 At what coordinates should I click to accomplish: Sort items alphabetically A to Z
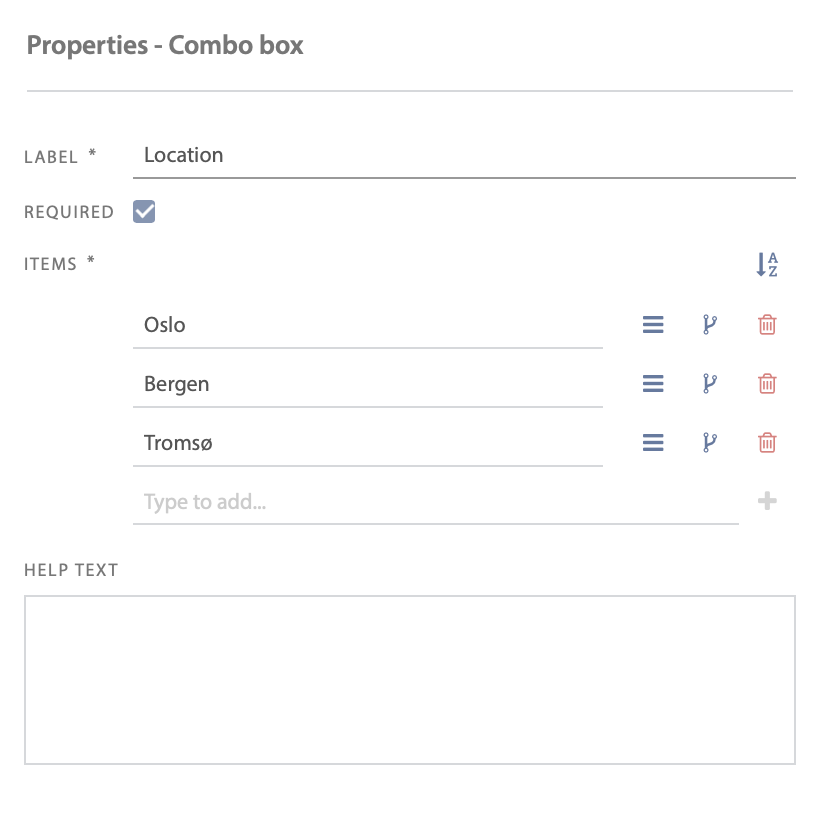point(767,265)
